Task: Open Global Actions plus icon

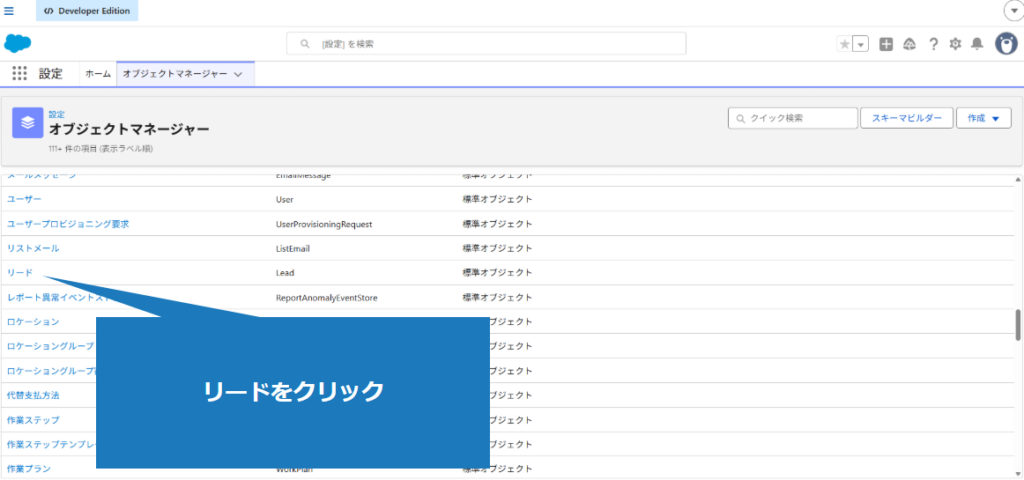Action: 886,44
